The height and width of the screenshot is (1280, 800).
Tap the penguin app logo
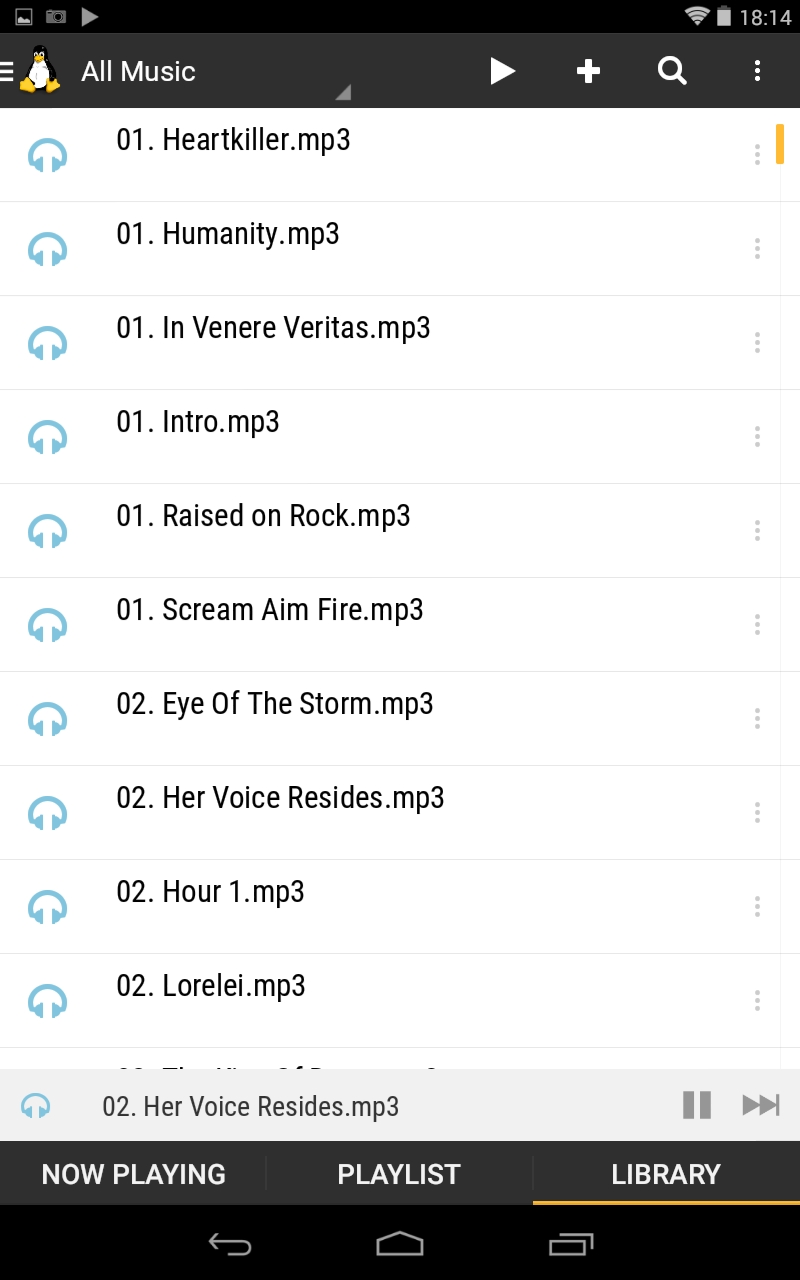[x=40, y=71]
